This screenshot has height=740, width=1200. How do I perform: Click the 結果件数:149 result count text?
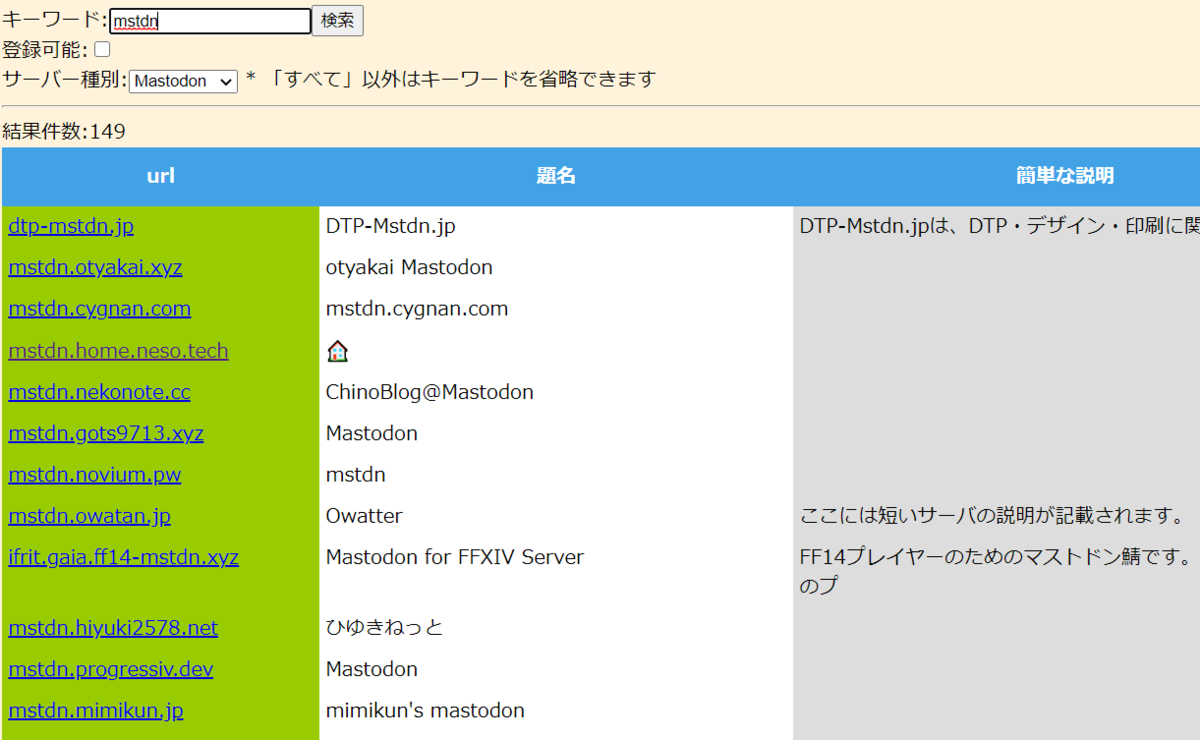tap(64, 132)
